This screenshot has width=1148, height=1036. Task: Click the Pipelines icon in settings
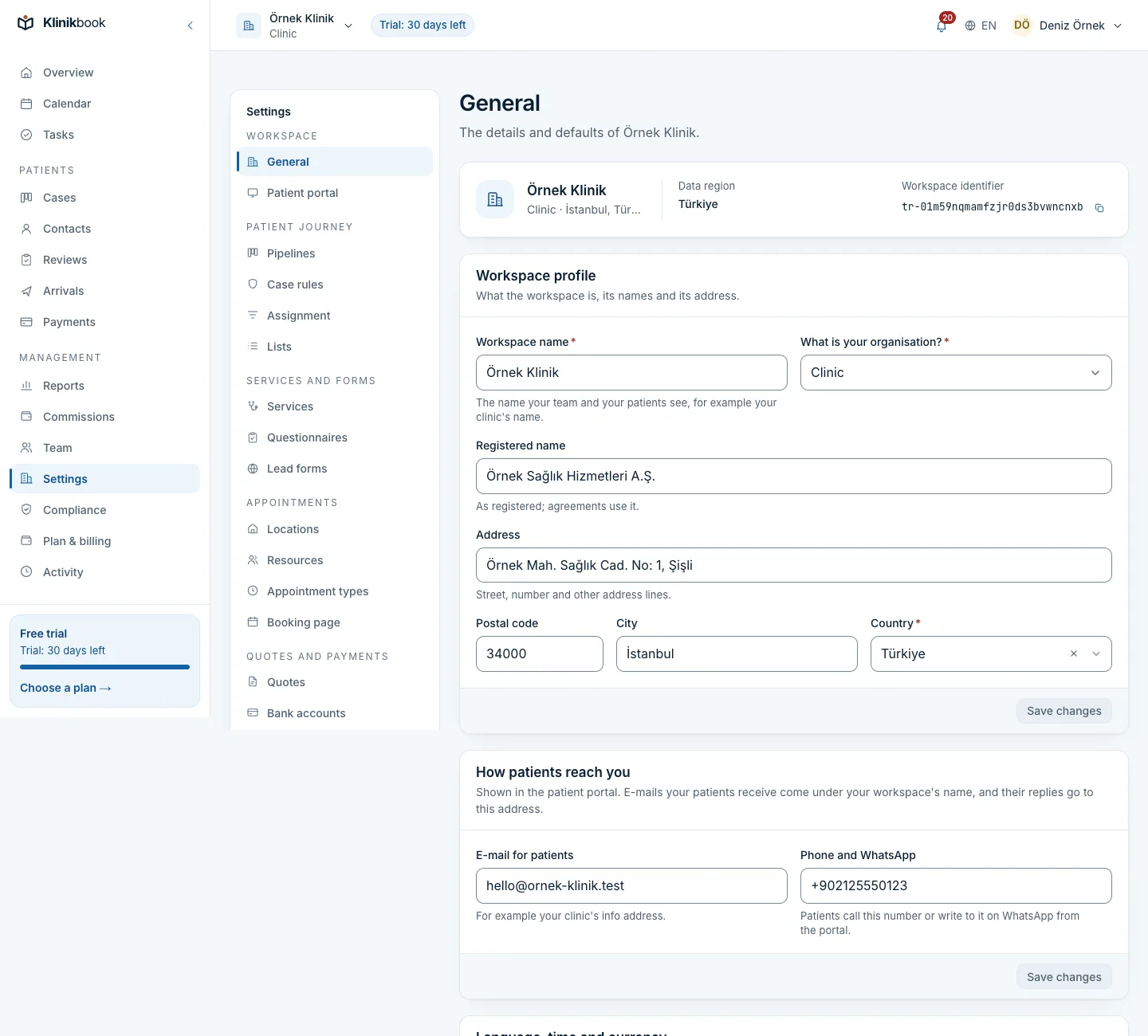point(253,253)
